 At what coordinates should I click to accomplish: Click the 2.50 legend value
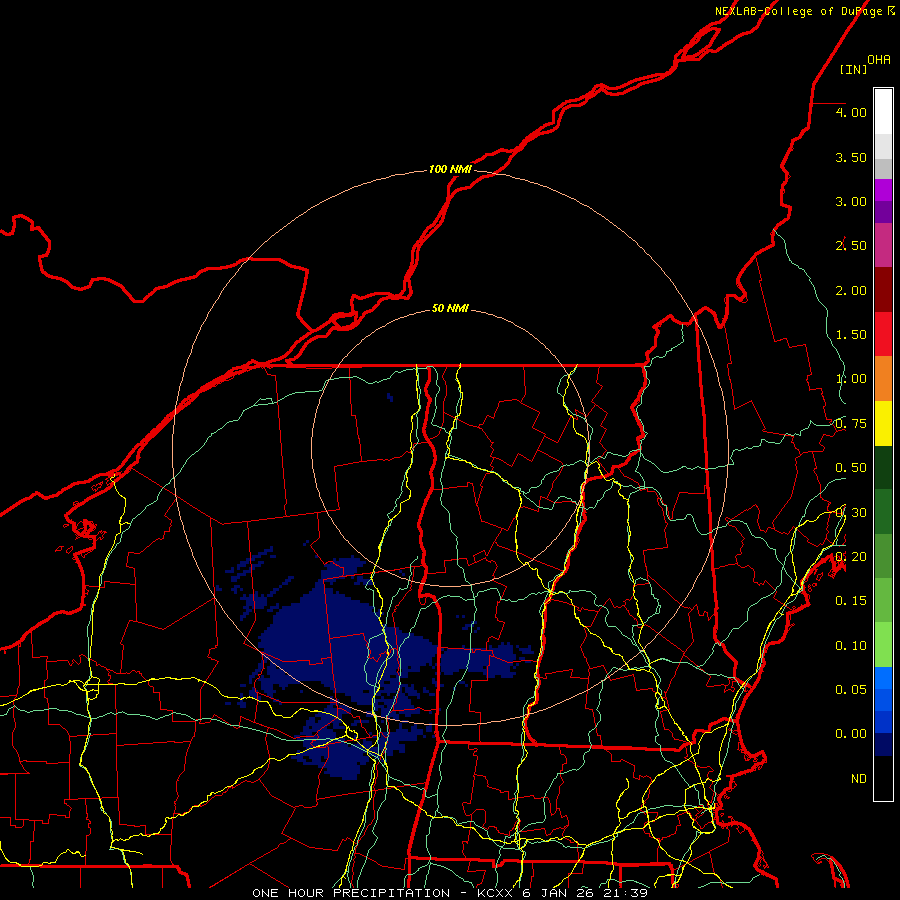[851, 246]
